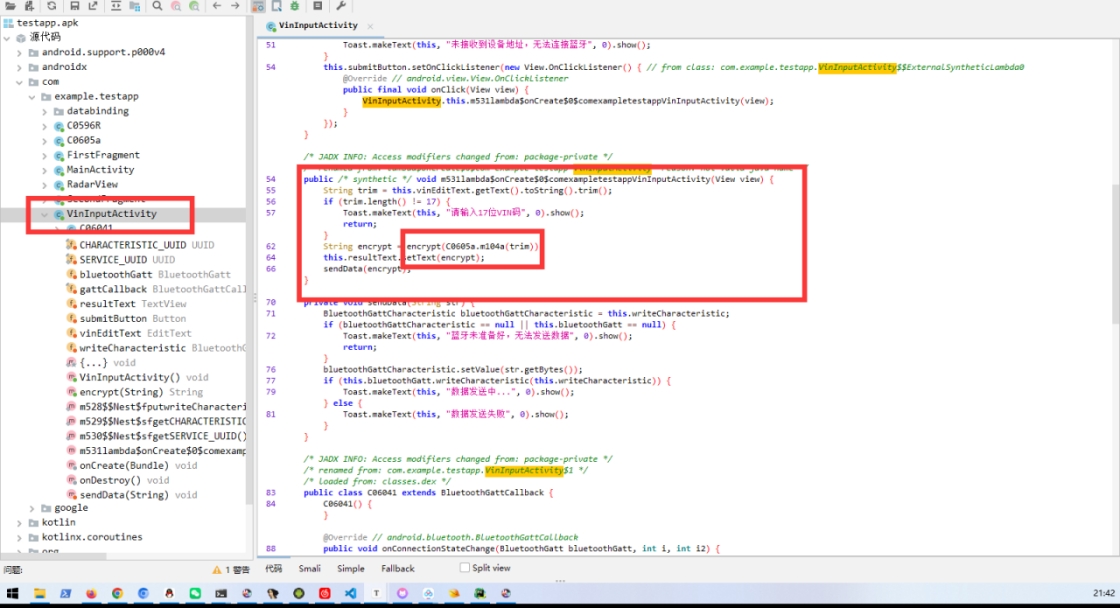Image resolution: width=1120 pixels, height=609 pixels.
Task: Expand the MainActivity class node
Action: click(44, 170)
